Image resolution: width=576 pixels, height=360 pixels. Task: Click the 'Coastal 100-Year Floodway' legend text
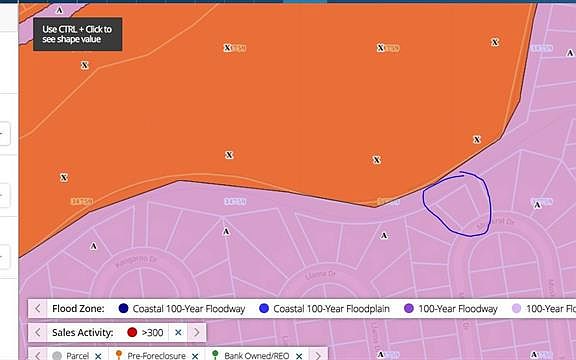coord(189,309)
